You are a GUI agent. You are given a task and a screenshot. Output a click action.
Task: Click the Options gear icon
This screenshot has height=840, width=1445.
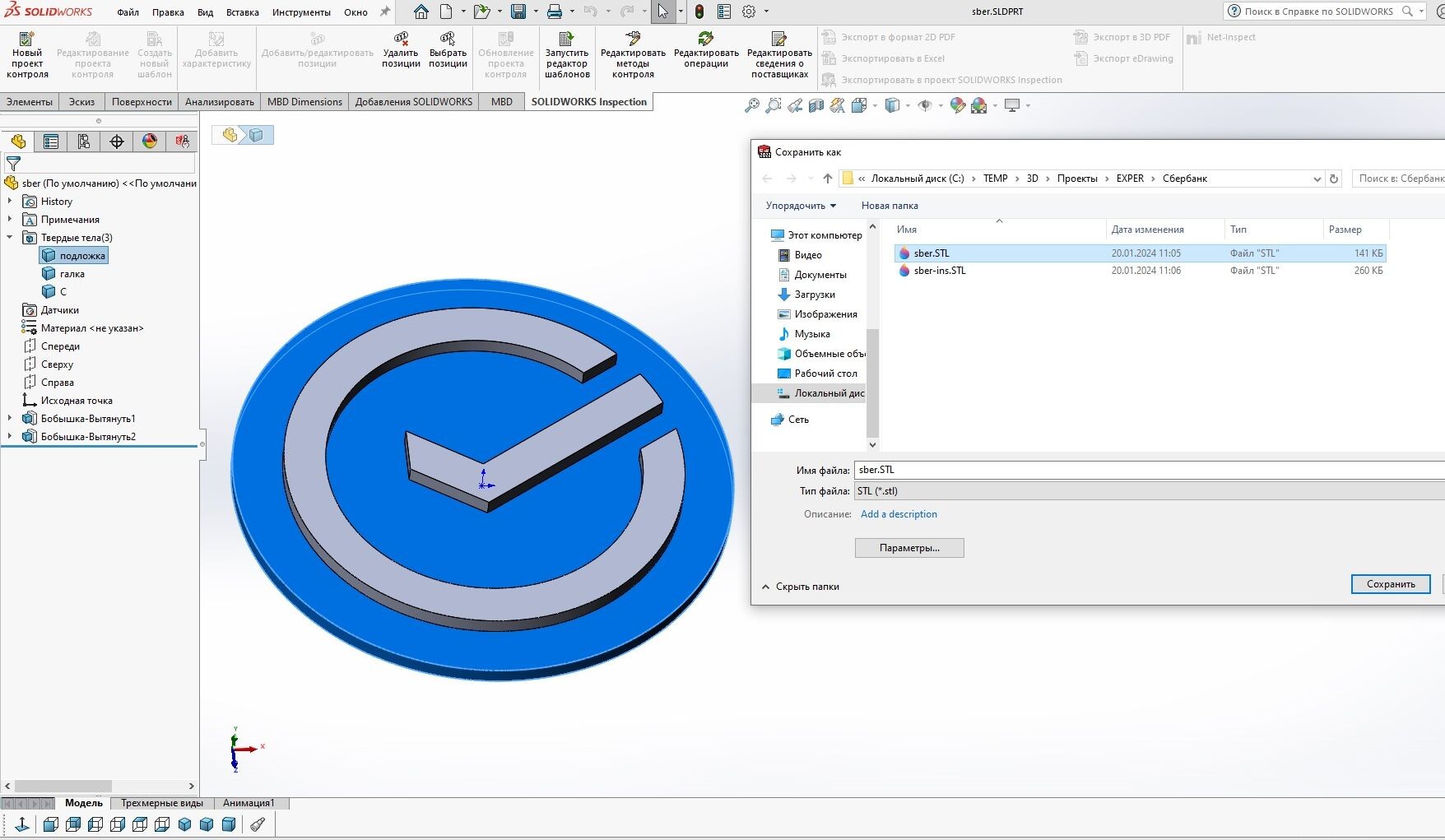749,12
